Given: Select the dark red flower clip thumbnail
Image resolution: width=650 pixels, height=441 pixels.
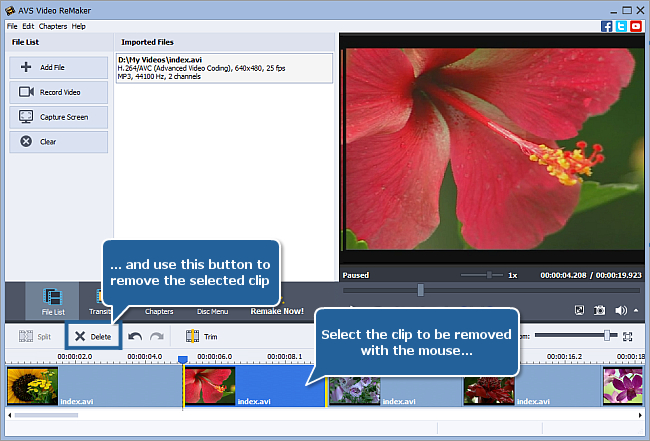Looking at the screenshot, I should (x=489, y=391).
